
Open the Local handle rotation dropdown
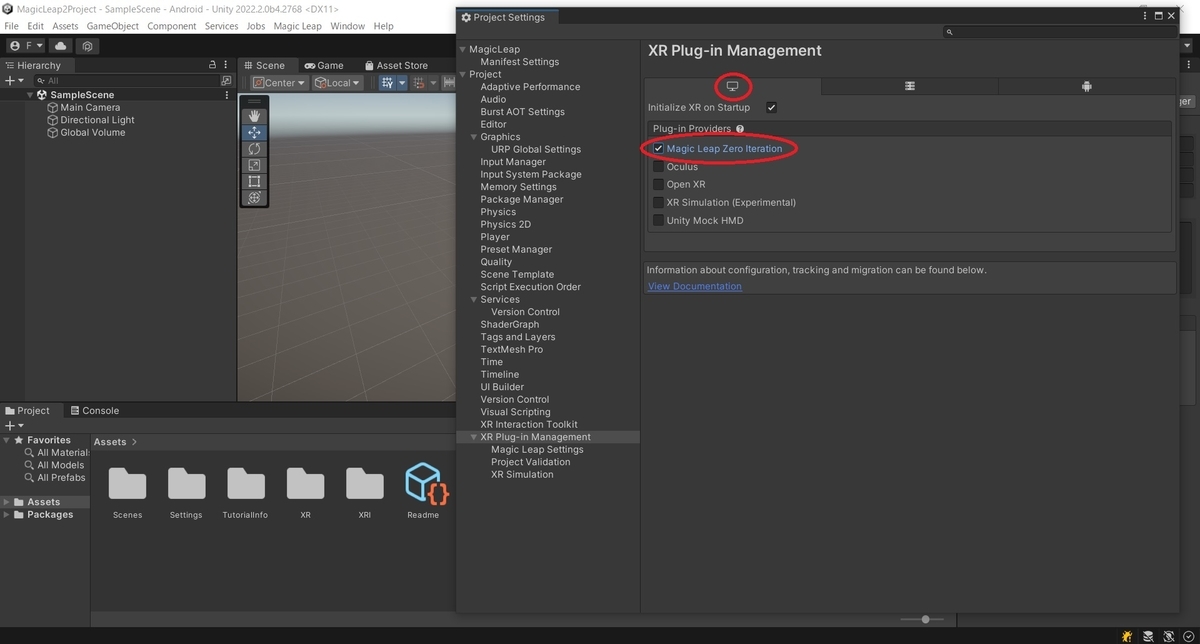tap(338, 83)
